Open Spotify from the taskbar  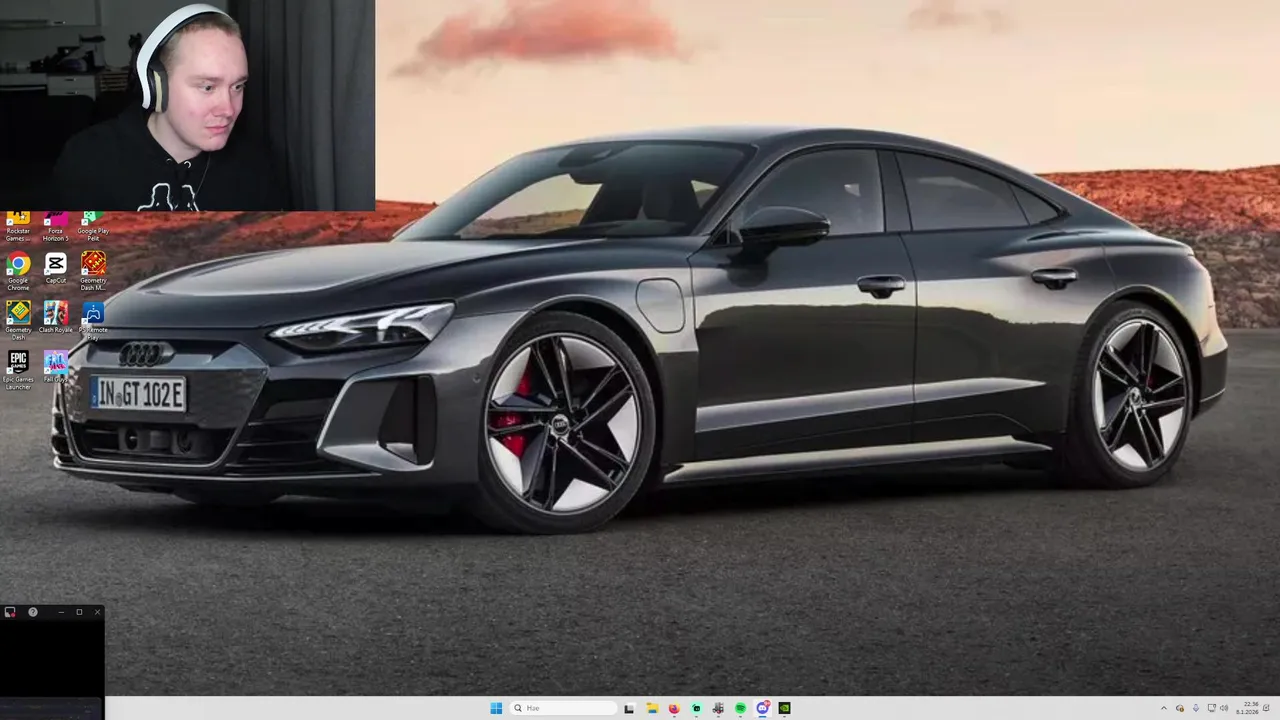[740, 708]
